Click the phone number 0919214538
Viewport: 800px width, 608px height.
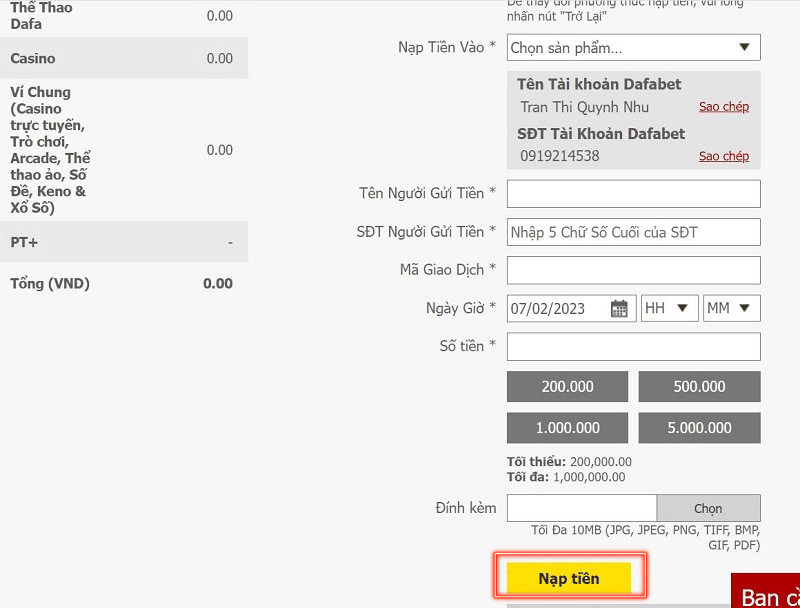pos(560,156)
